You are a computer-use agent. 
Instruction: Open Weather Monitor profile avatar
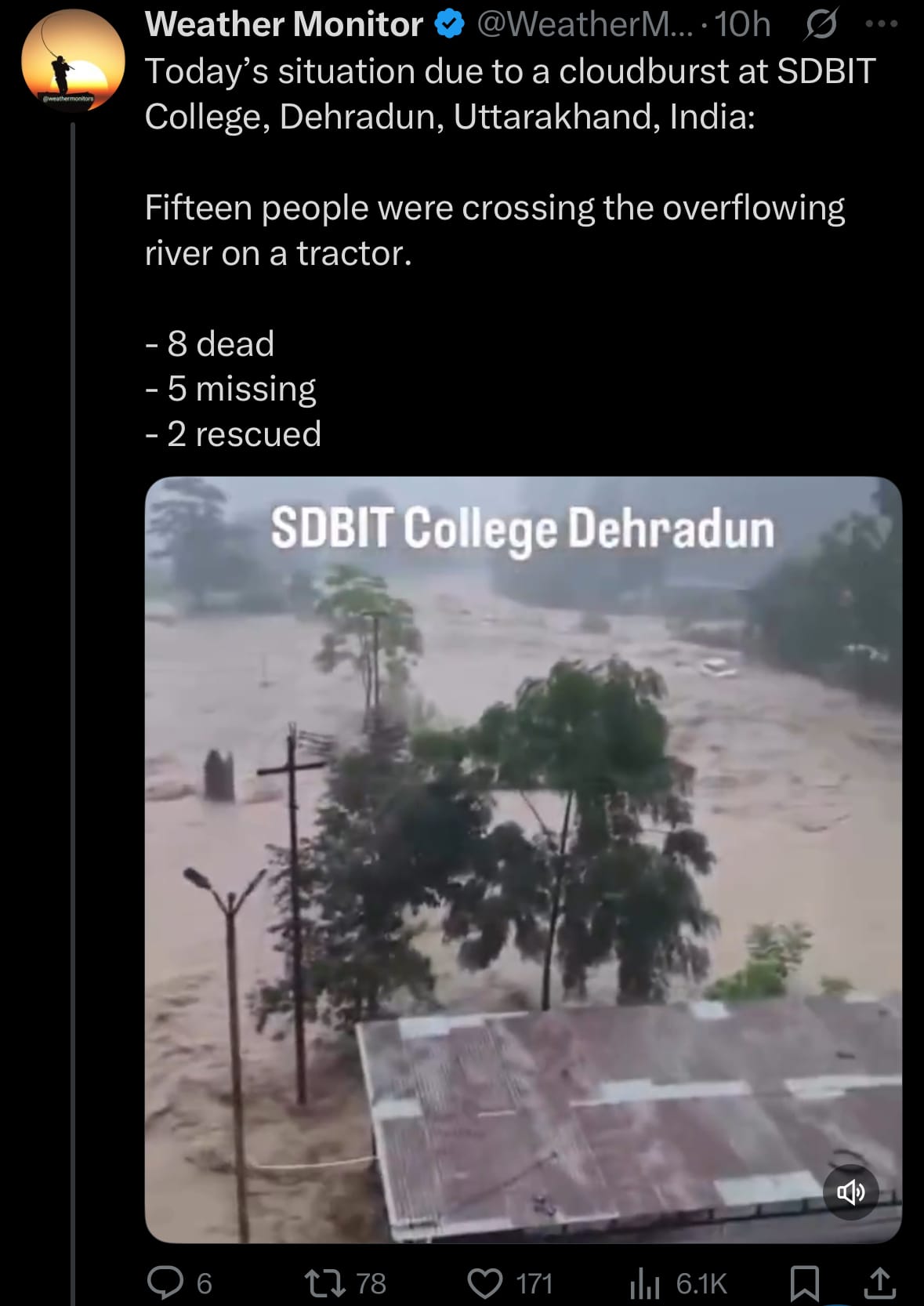73,60
